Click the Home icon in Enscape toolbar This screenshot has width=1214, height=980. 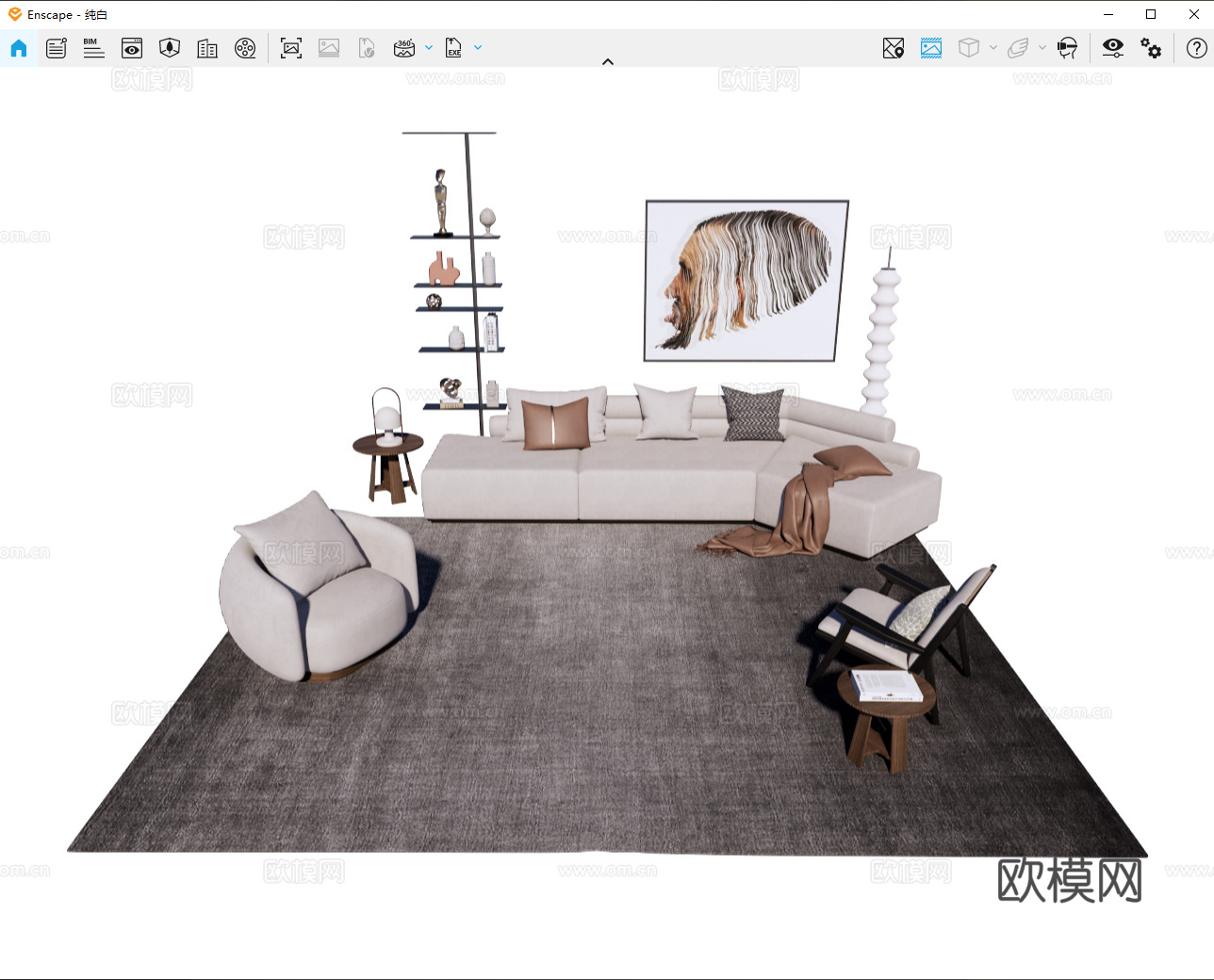pyautogui.click(x=19, y=48)
